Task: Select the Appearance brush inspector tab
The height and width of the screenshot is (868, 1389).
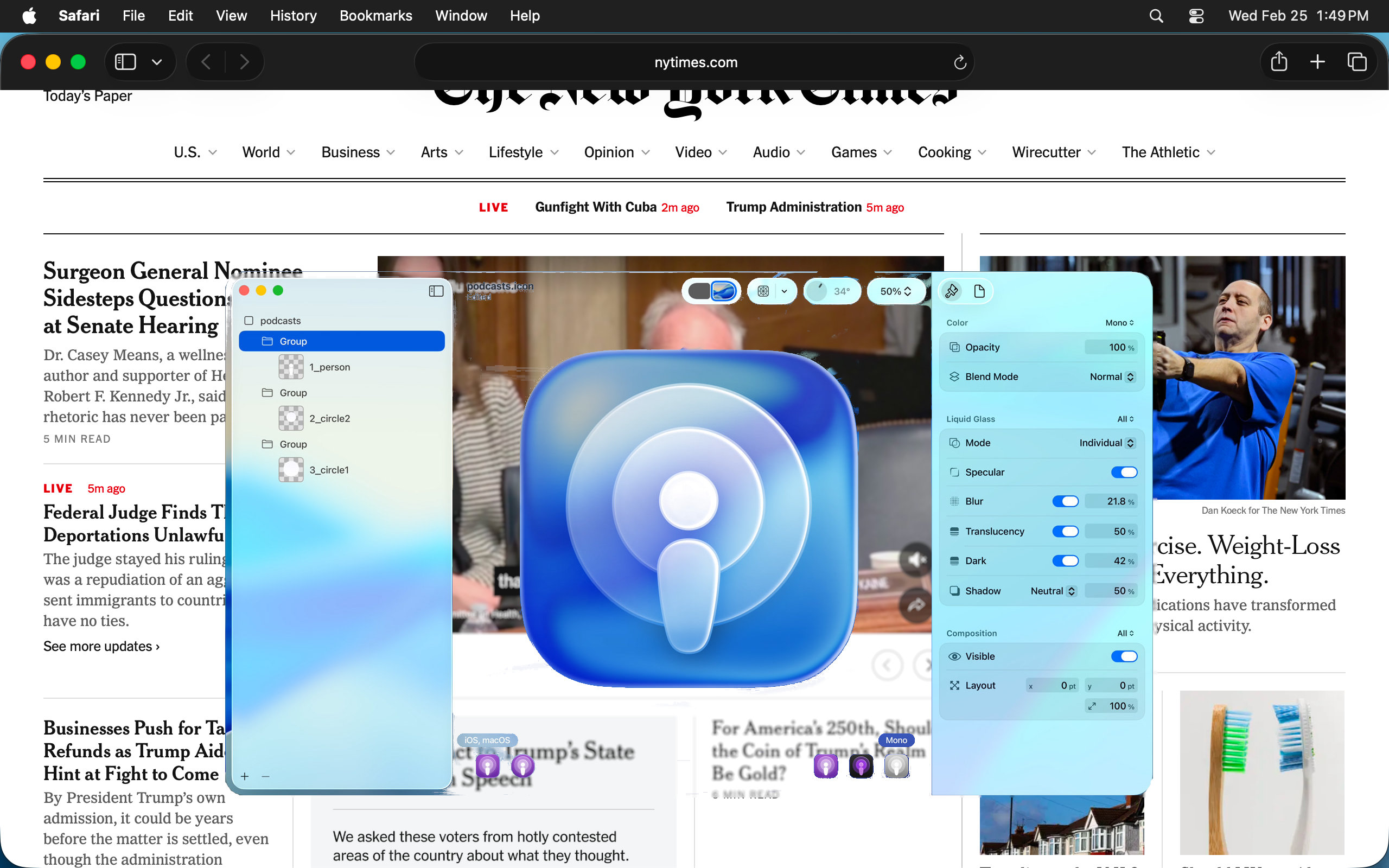Action: point(952,291)
